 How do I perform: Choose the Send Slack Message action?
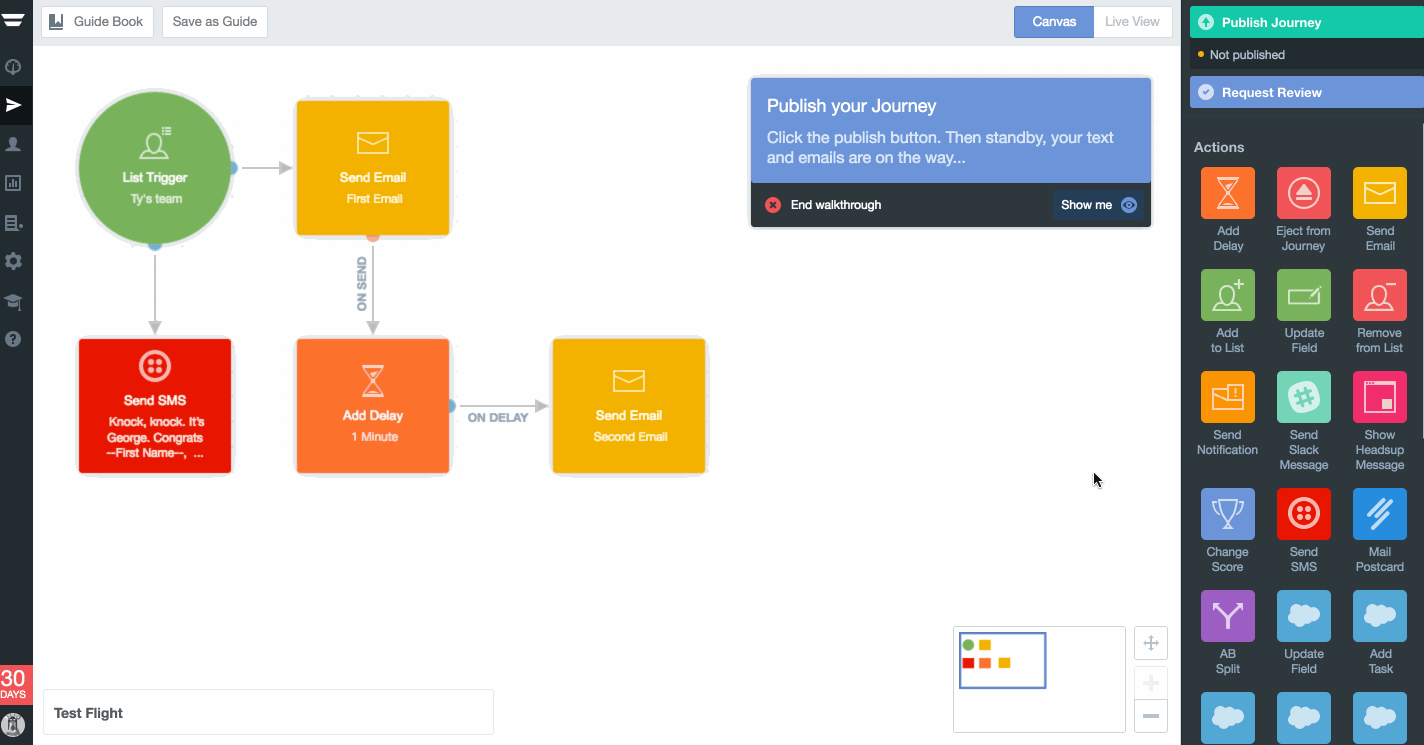(x=1303, y=397)
